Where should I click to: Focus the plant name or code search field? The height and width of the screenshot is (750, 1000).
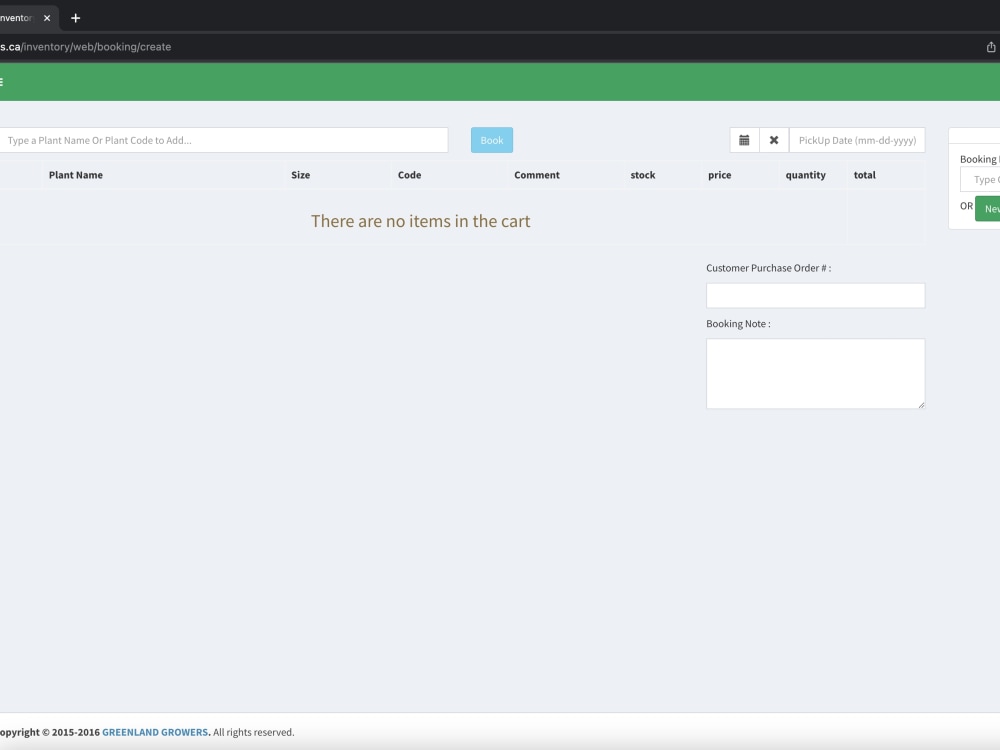(x=223, y=140)
